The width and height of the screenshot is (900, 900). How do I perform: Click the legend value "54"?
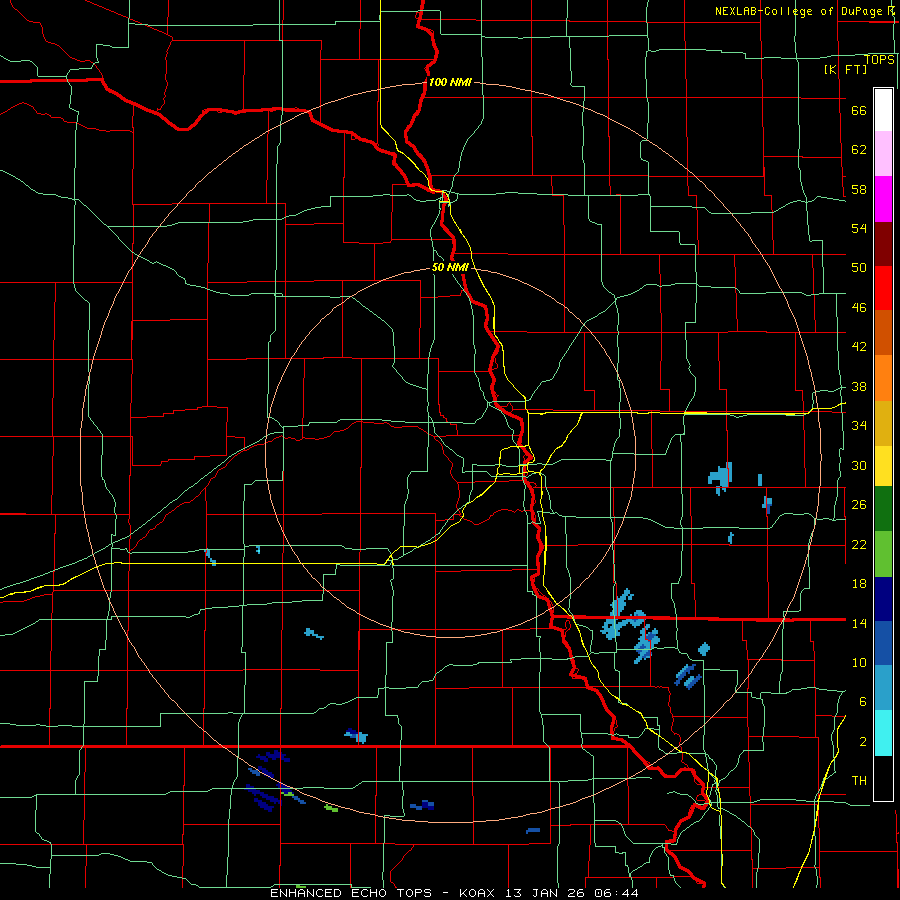coord(859,228)
